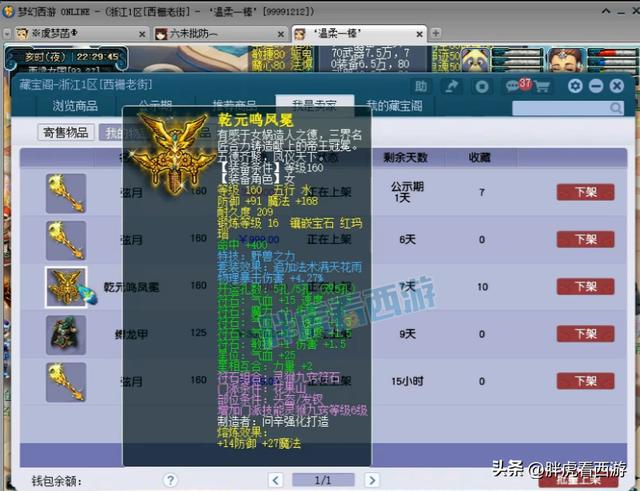Click the panda pet portrait
Screen dimensions: 640x491
[476, 60]
